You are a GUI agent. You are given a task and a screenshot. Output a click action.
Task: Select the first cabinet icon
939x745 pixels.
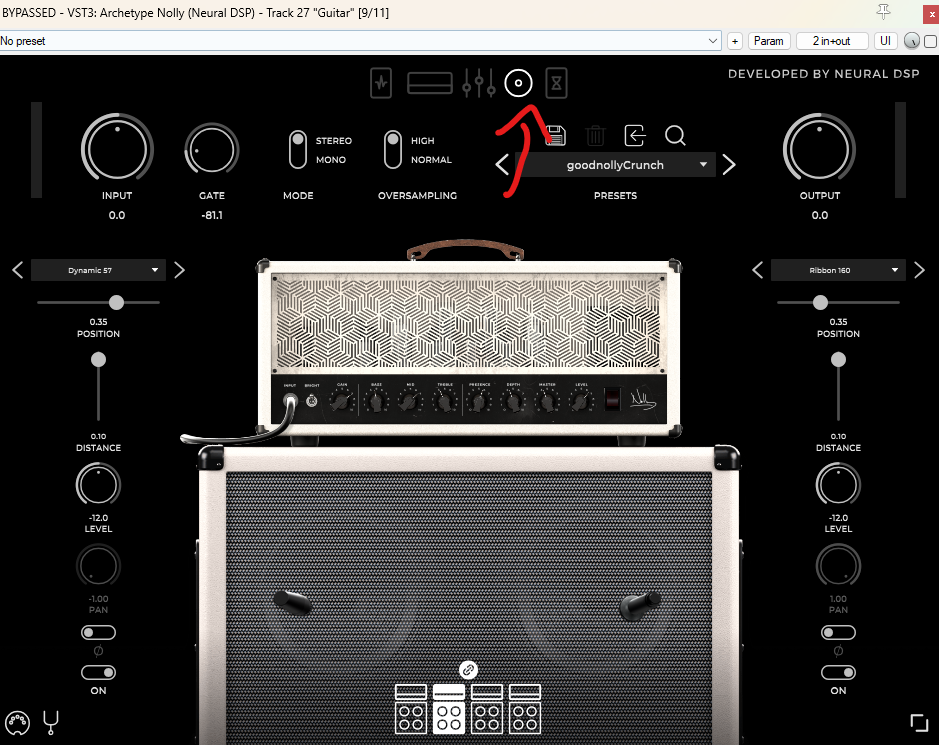[411, 709]
